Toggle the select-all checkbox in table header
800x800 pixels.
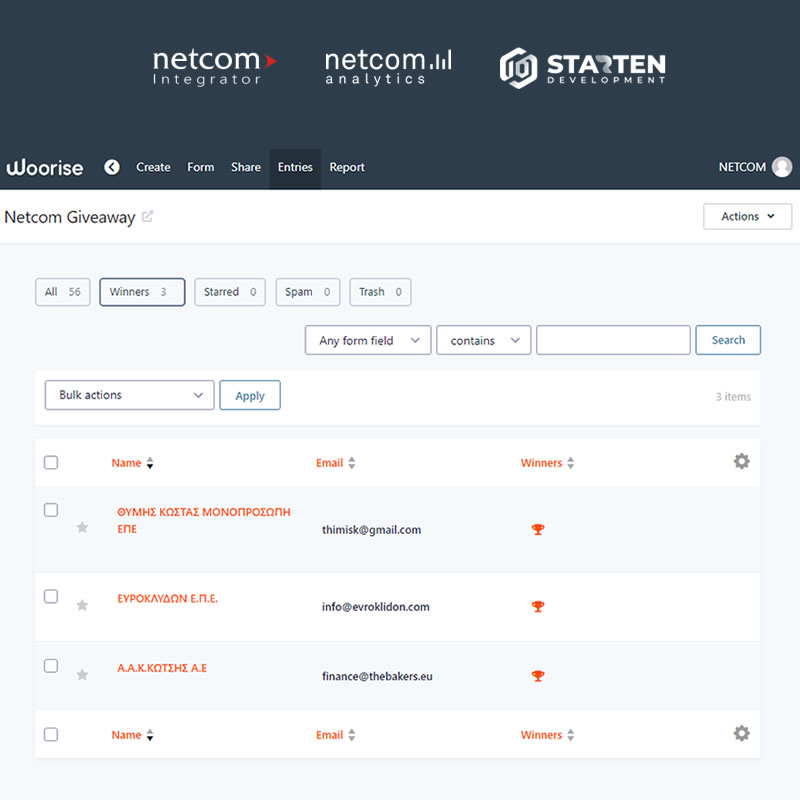51,462
